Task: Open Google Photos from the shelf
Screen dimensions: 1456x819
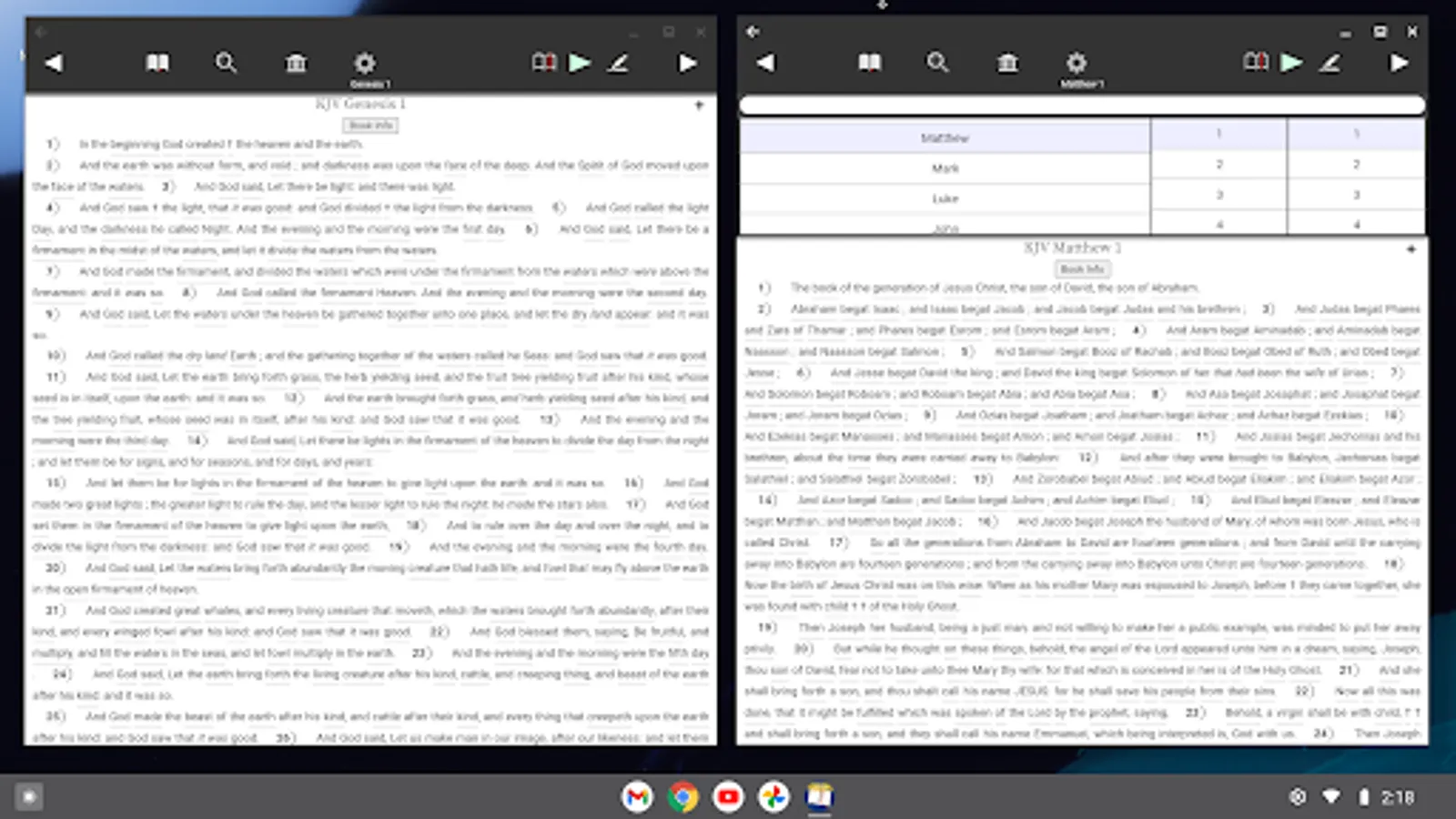Action: point(773,797)
